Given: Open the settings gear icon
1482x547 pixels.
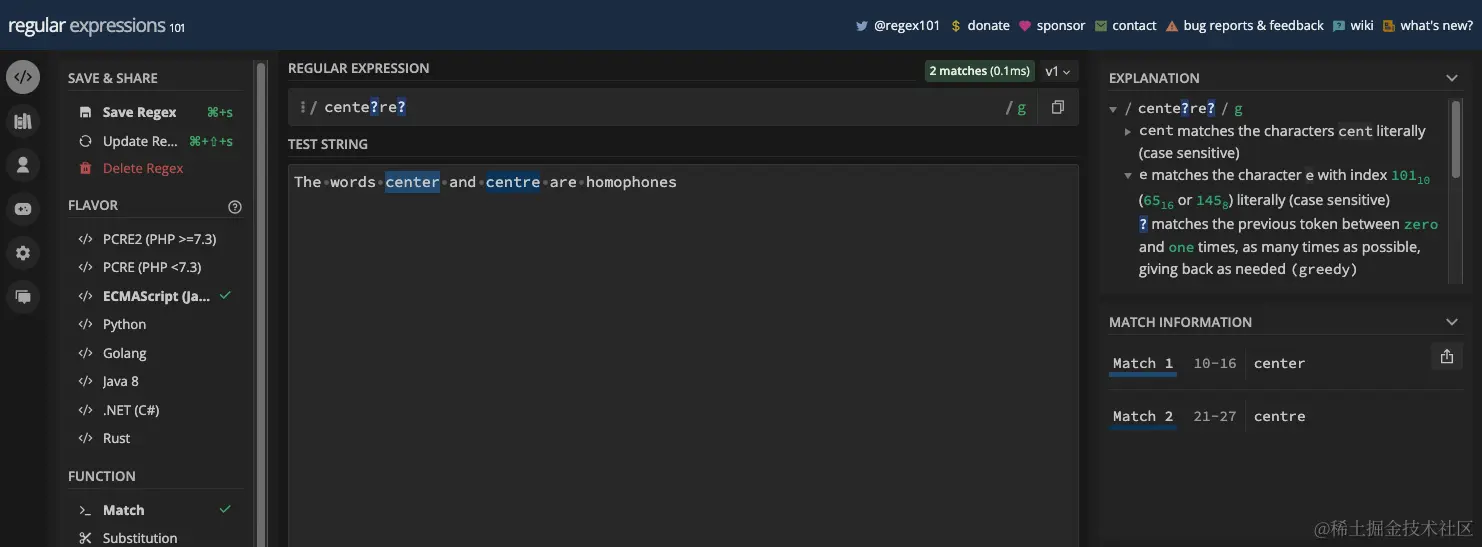Looking at the screenshot, I should (x=23, y=253).
